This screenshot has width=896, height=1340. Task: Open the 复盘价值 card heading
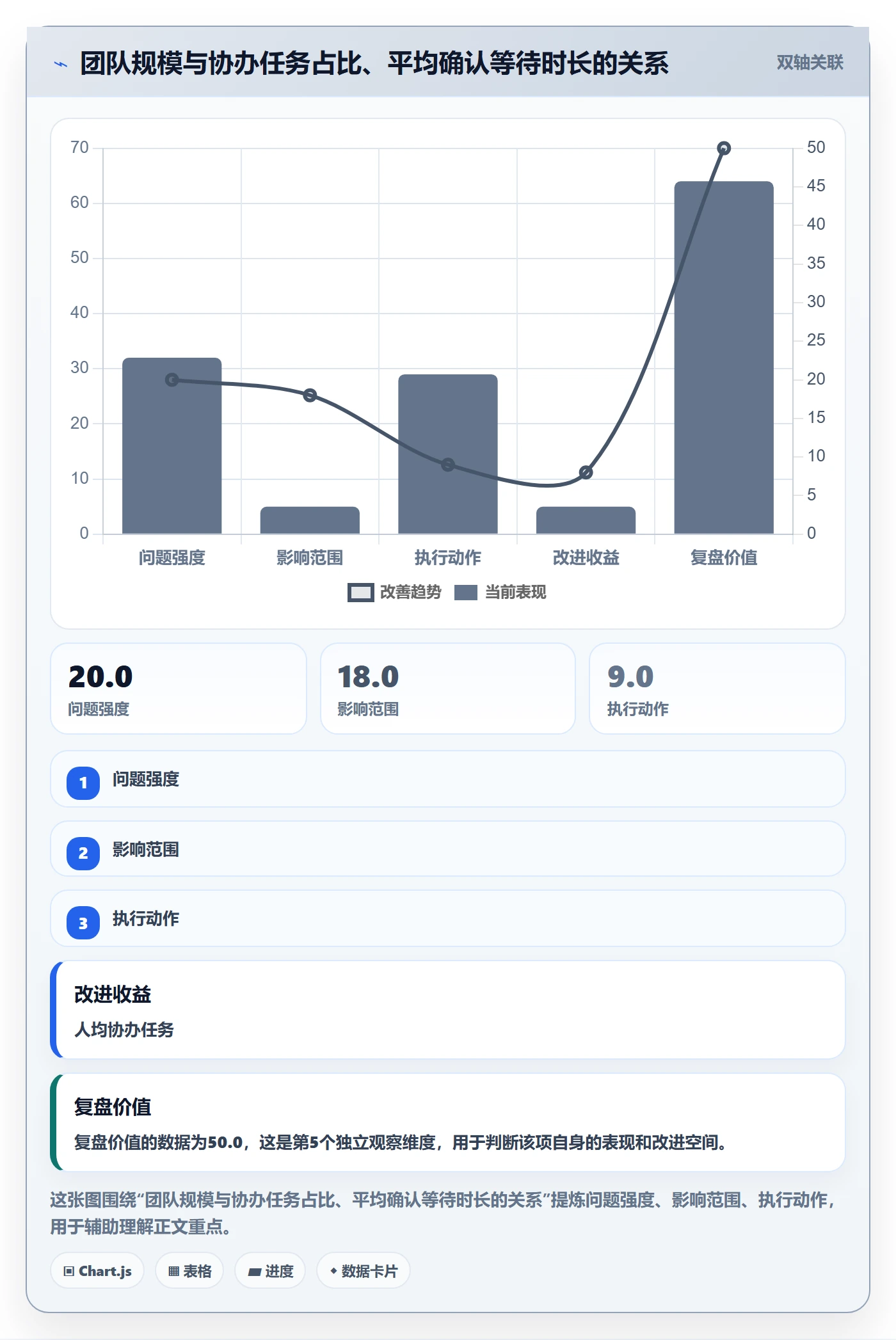(x=113, y=1107)
